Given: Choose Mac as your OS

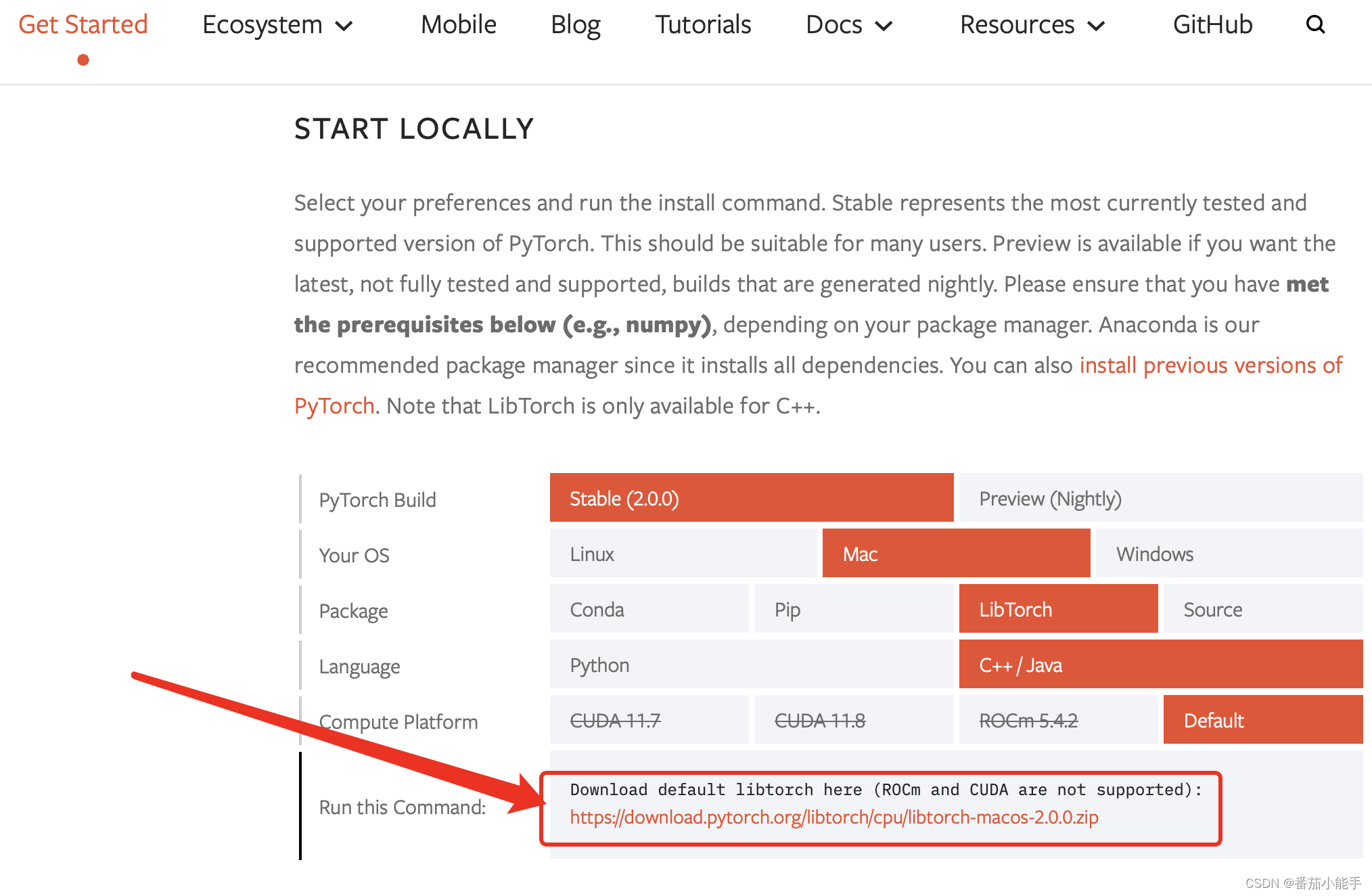Looking at the screenshot, I should click(956, 554).
